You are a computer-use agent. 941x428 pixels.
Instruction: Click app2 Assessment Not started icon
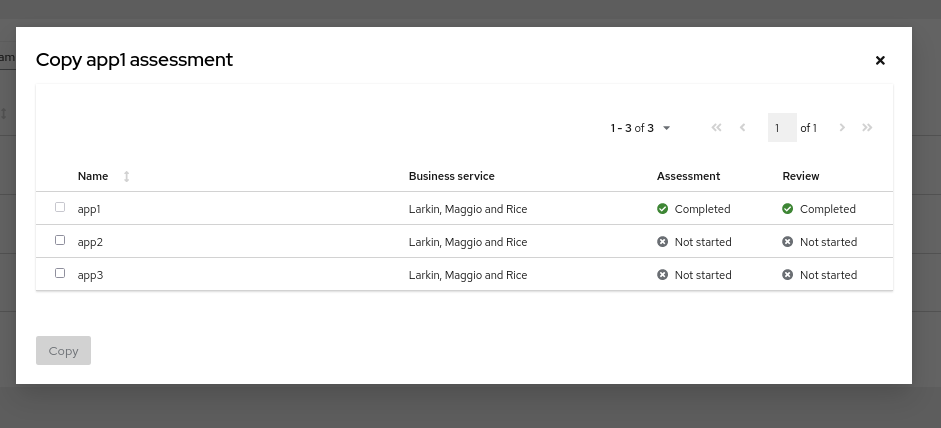[662, 242]
